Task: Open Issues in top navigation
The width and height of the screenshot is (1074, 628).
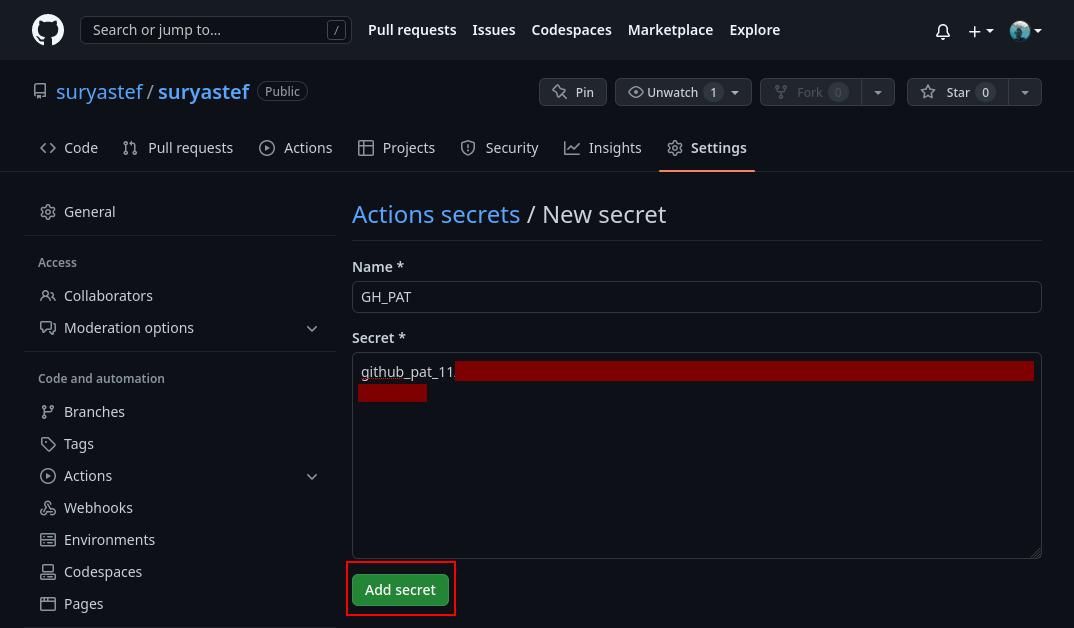Action: pos(493,30)
